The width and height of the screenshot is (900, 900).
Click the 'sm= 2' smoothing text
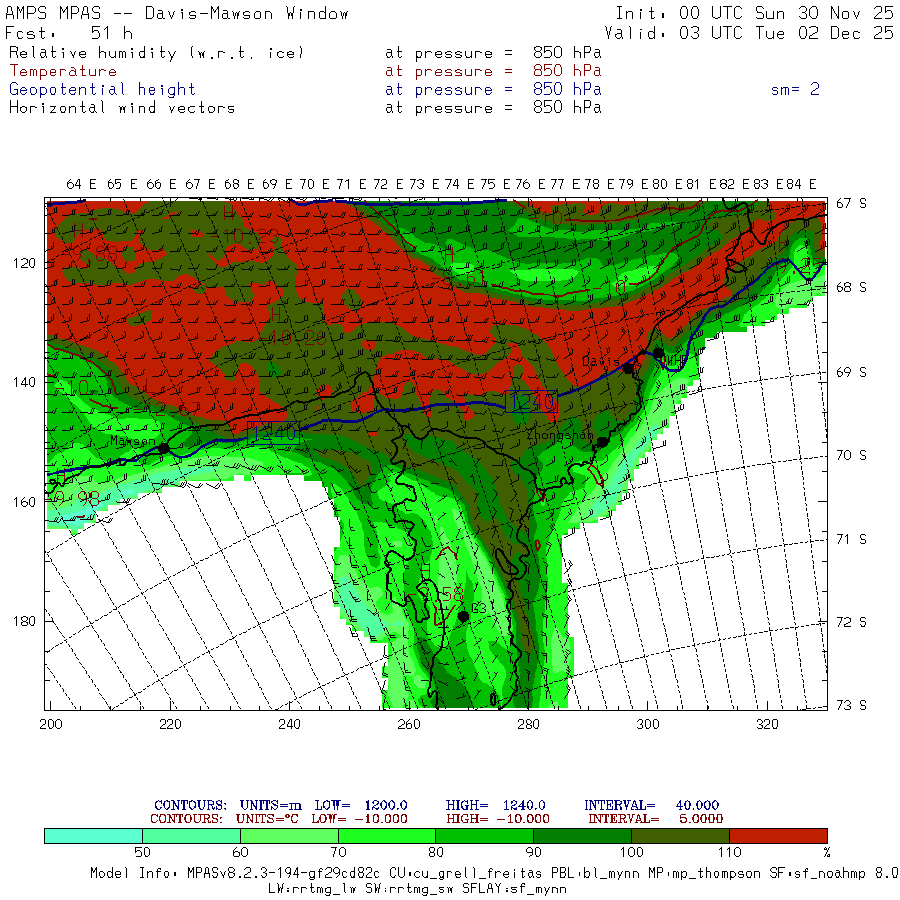(x=795, y=89)
